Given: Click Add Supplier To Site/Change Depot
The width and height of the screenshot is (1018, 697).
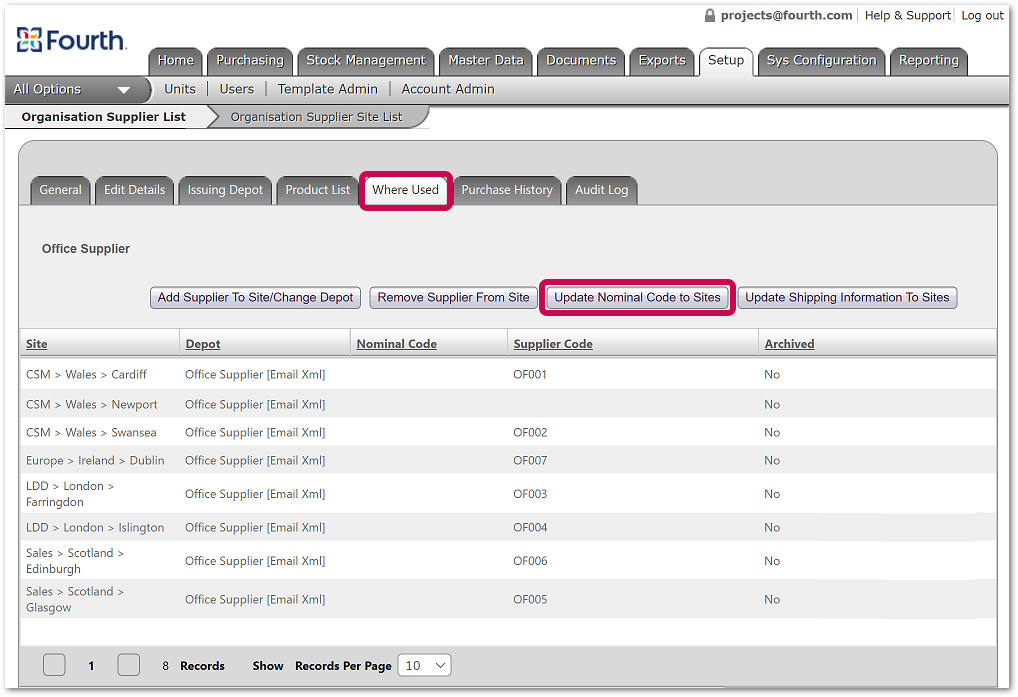Looking at the screenshot, I should [x=255, y=298].
